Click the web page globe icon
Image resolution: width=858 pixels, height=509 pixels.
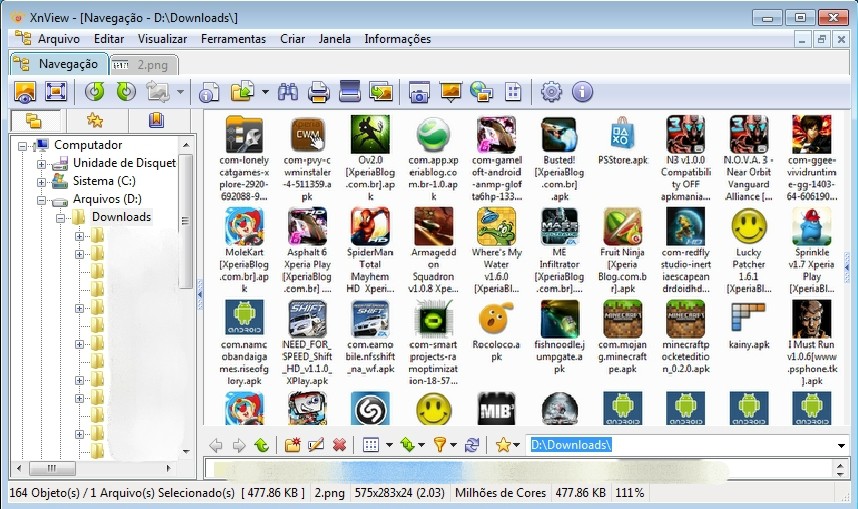click(x=482, y=92)
